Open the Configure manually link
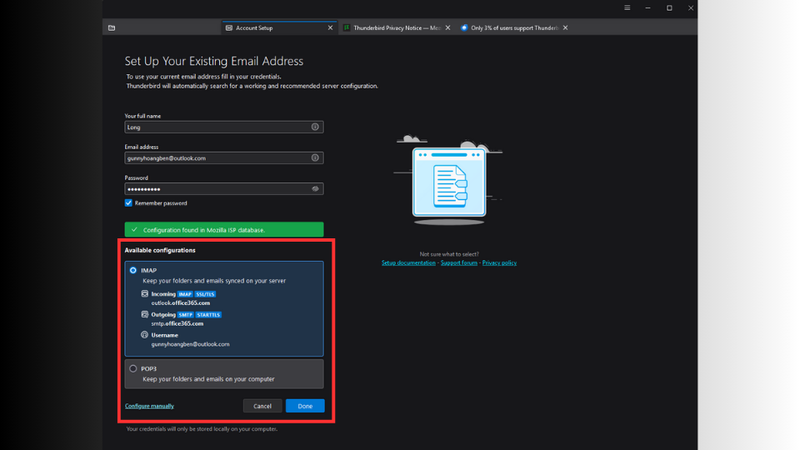Viewport: 800px width, 450px height. pos(149,406)
